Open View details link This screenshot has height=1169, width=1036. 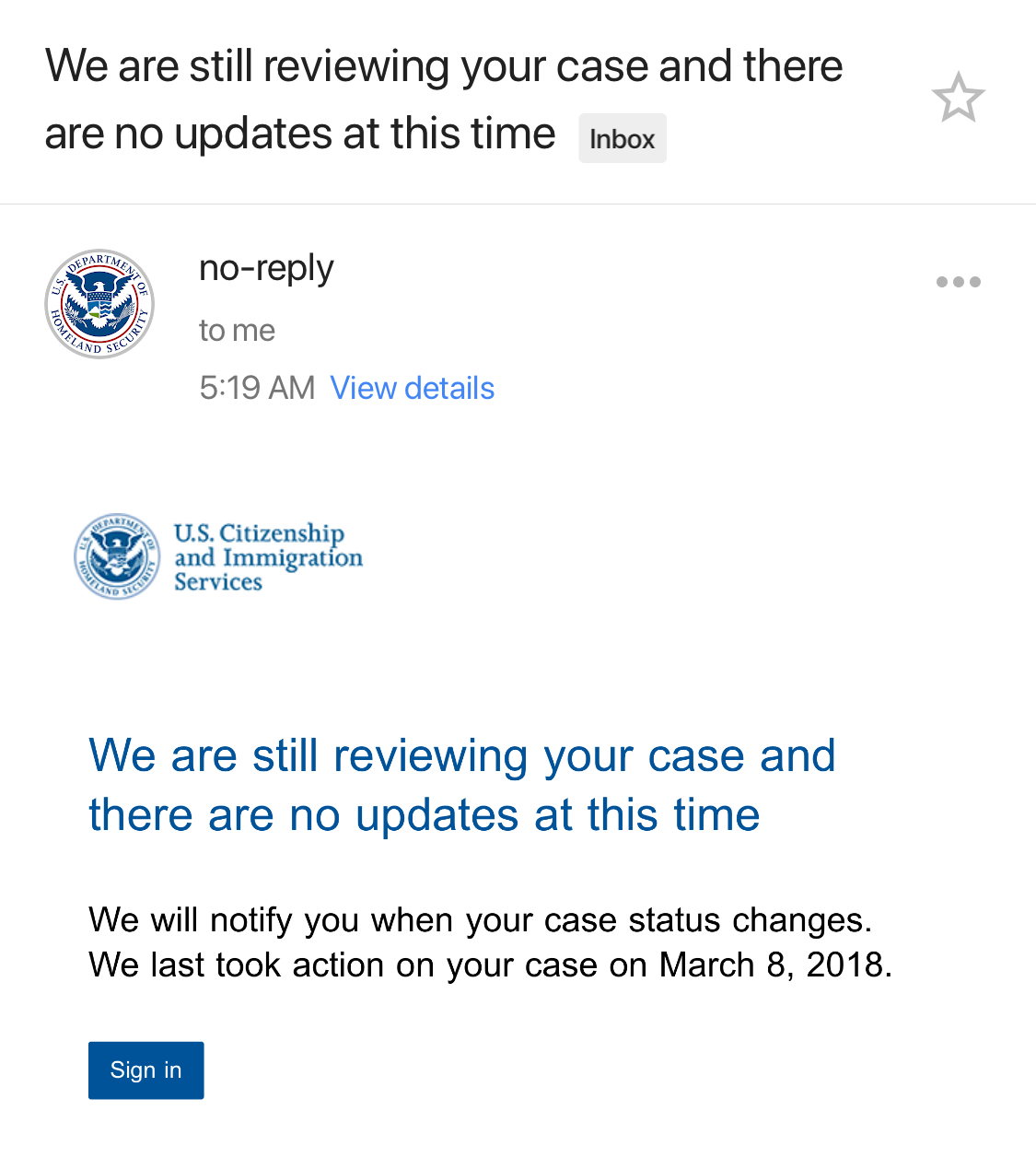point(413,388)
